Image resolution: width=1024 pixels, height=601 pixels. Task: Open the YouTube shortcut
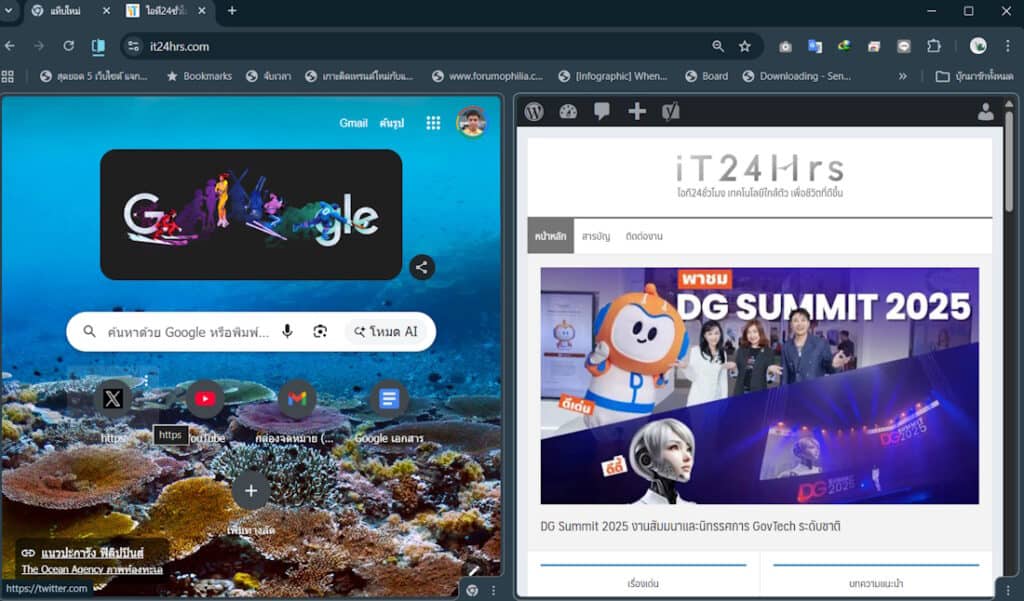(x=205, y=398)
